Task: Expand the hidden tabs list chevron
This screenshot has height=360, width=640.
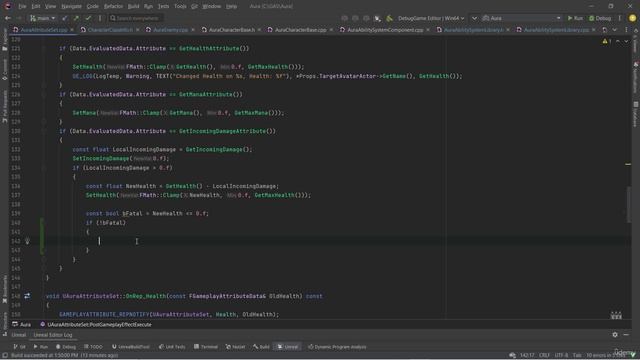Action: pyautogui.click(x=614, y=30)
